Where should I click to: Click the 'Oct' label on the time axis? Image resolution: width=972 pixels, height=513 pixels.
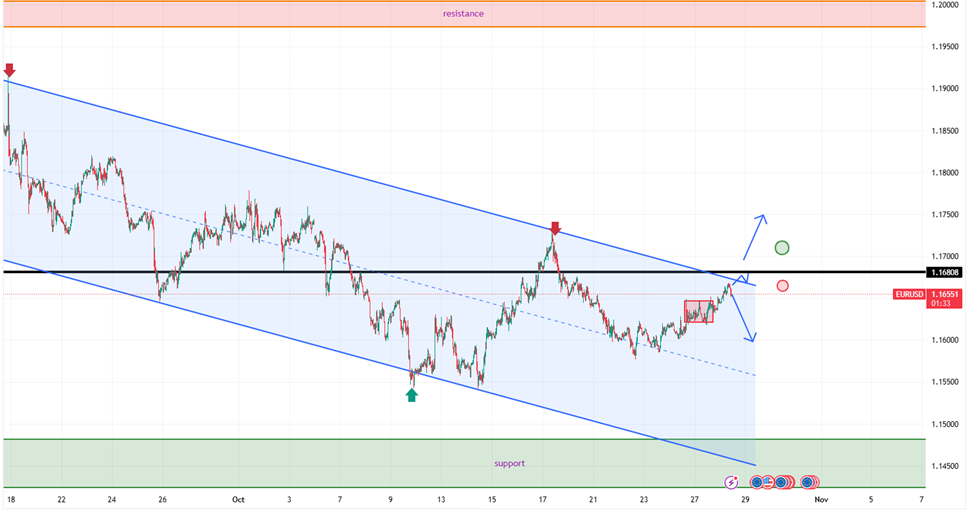(x=238, y=497)
